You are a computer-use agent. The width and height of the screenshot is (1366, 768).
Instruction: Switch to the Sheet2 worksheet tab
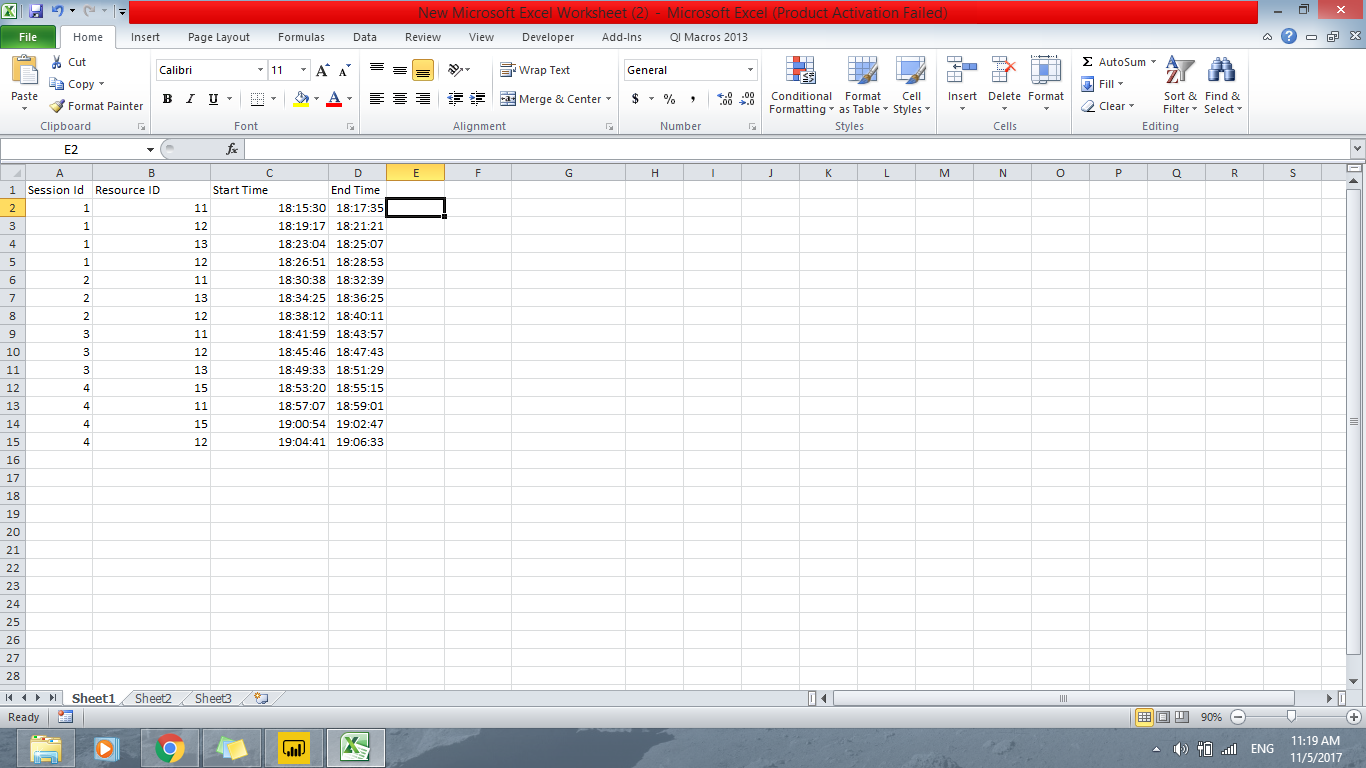click(153, 698)
